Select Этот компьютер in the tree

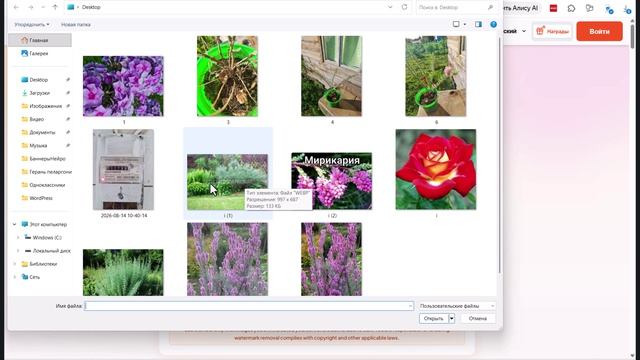coord(48,224)
